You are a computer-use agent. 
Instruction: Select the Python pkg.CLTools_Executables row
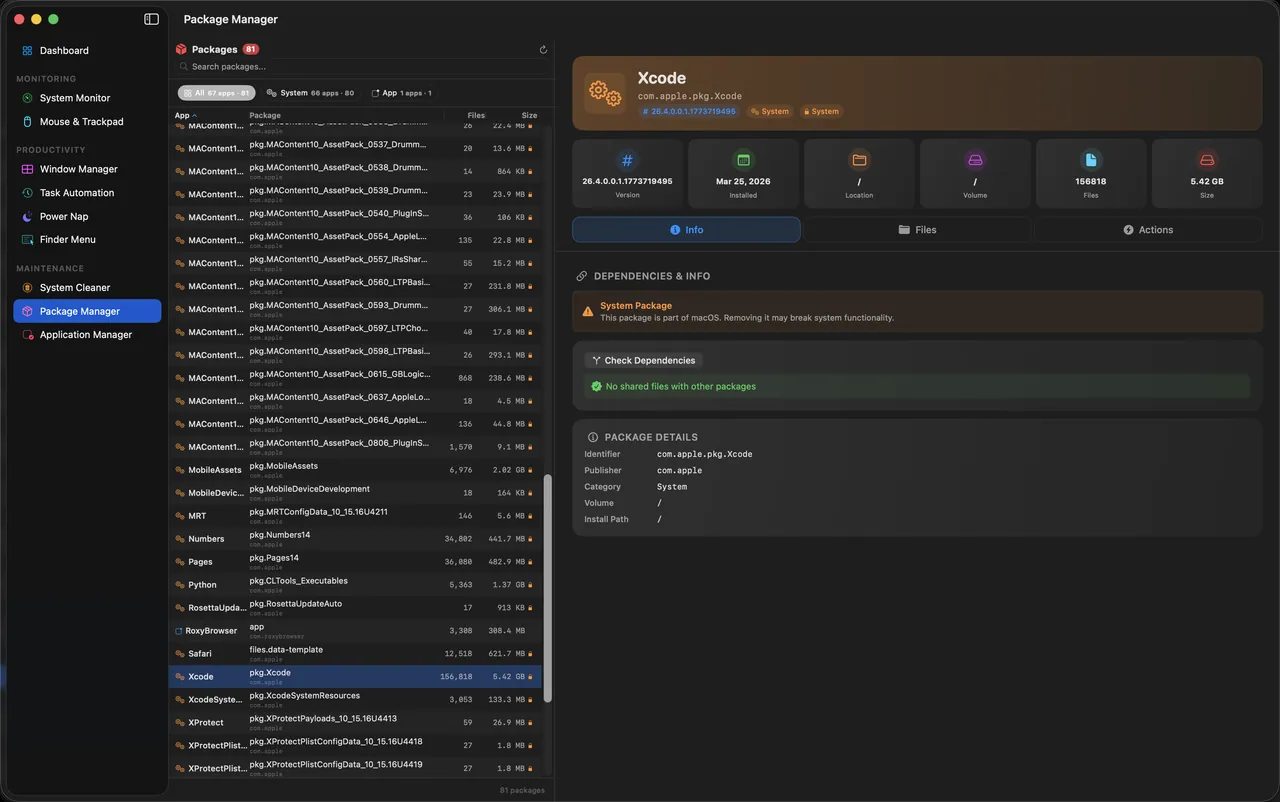point(355,585)
